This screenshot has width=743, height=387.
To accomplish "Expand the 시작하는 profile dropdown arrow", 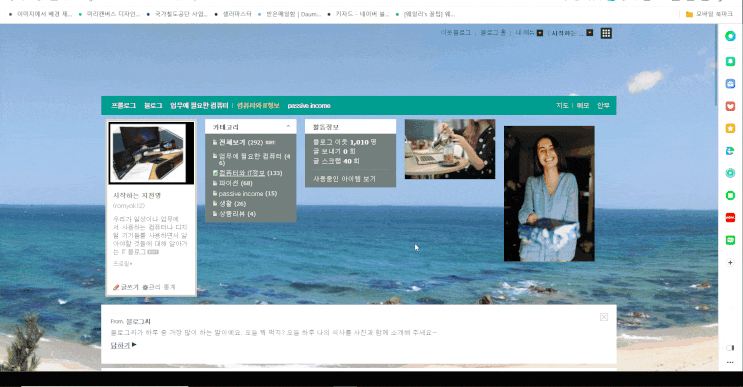I will 589,33.
